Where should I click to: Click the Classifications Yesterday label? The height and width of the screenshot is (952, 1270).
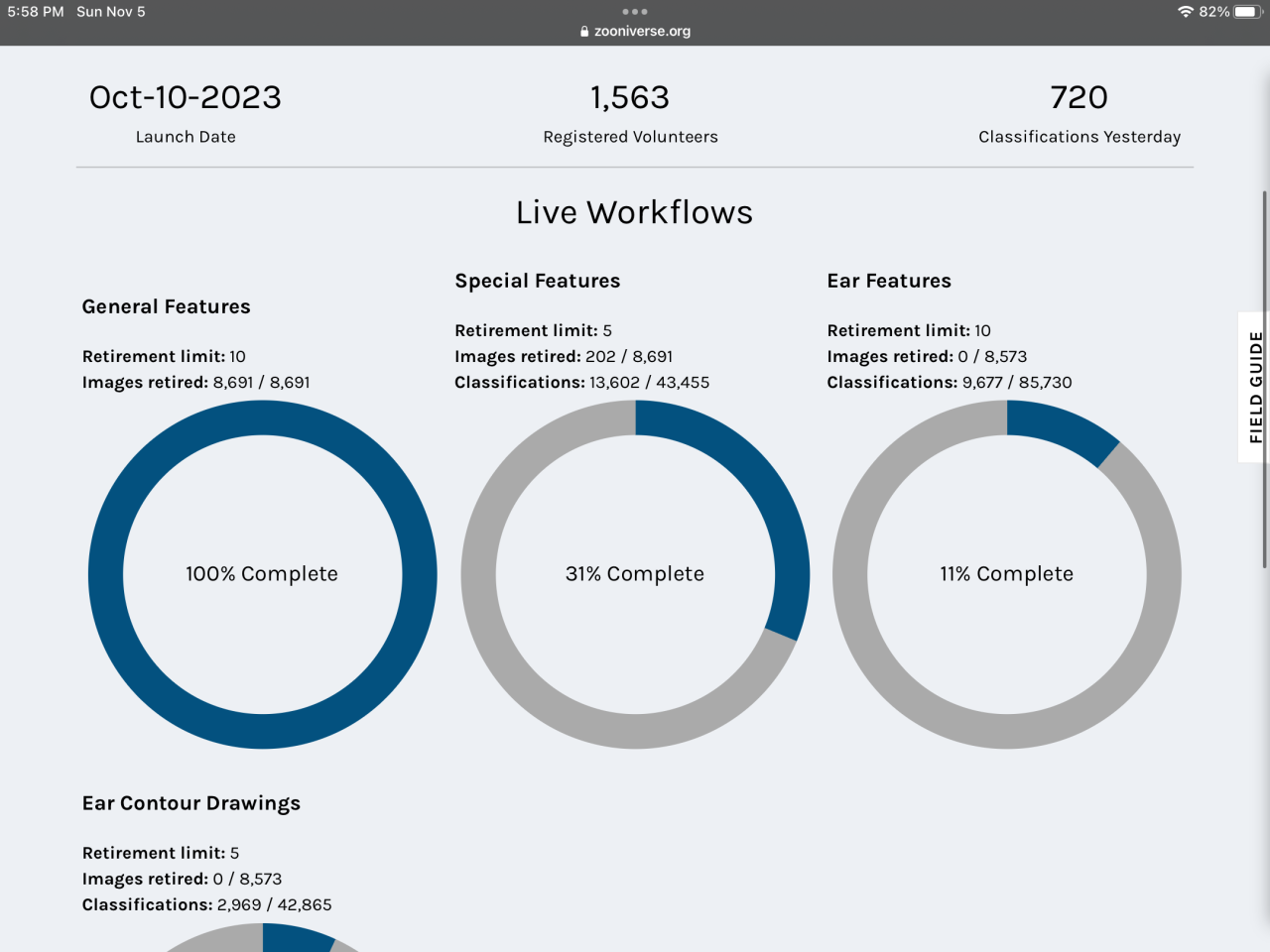click(1079, 137)
